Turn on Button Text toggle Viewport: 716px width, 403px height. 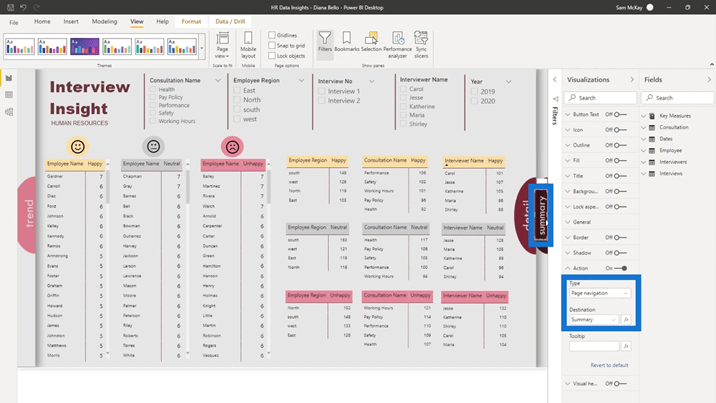pos(620,115)
